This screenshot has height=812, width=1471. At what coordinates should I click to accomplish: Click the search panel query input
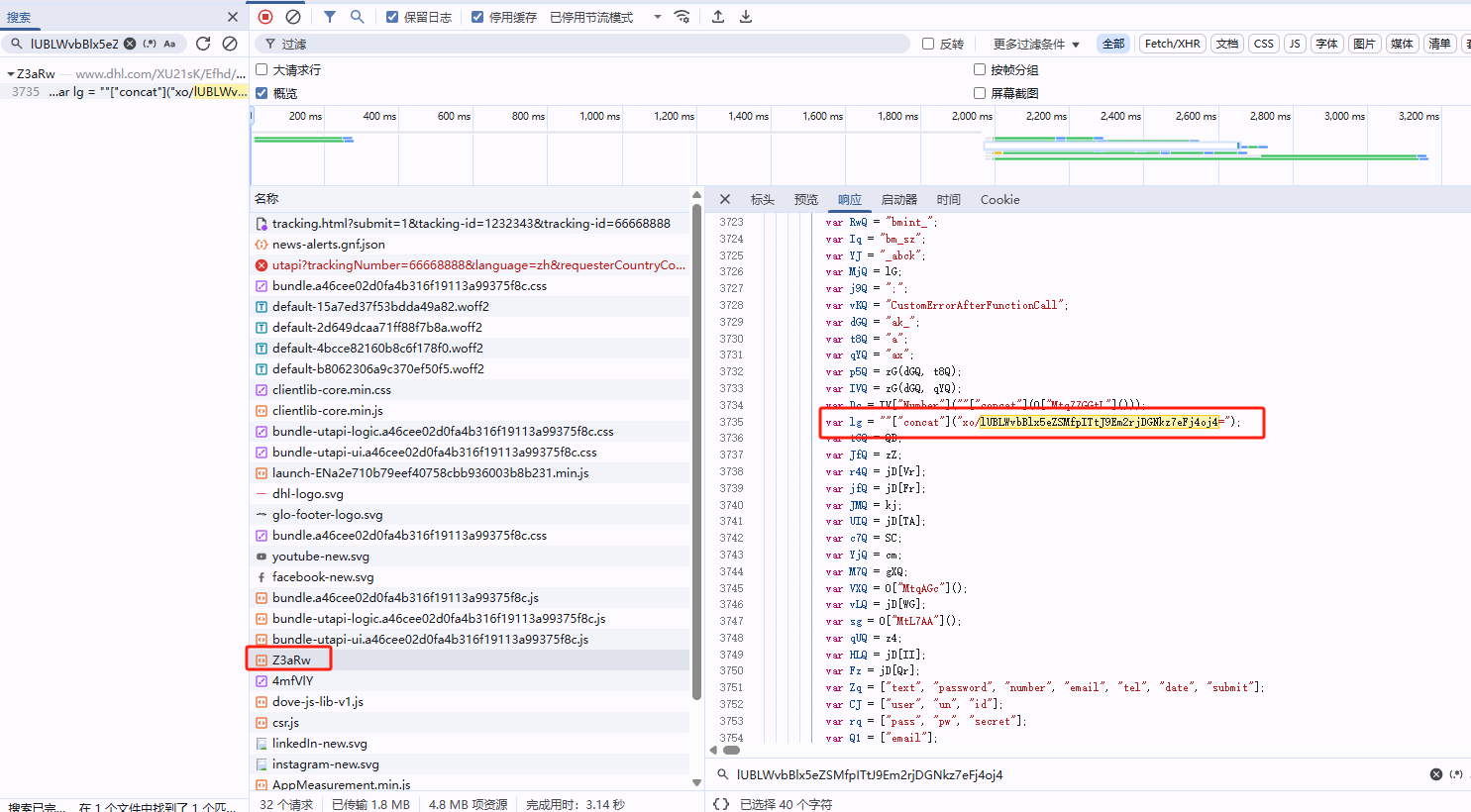click(x=73, y=44)
